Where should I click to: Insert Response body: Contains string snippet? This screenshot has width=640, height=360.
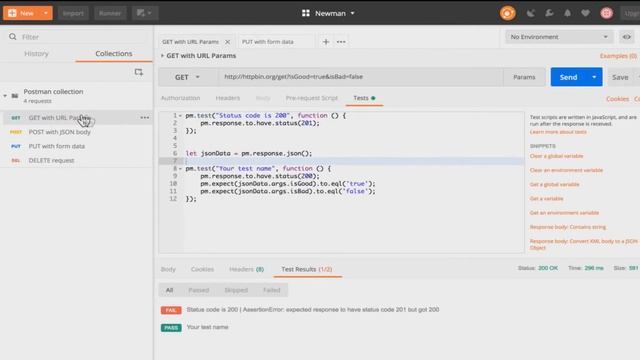pos(568,227)
